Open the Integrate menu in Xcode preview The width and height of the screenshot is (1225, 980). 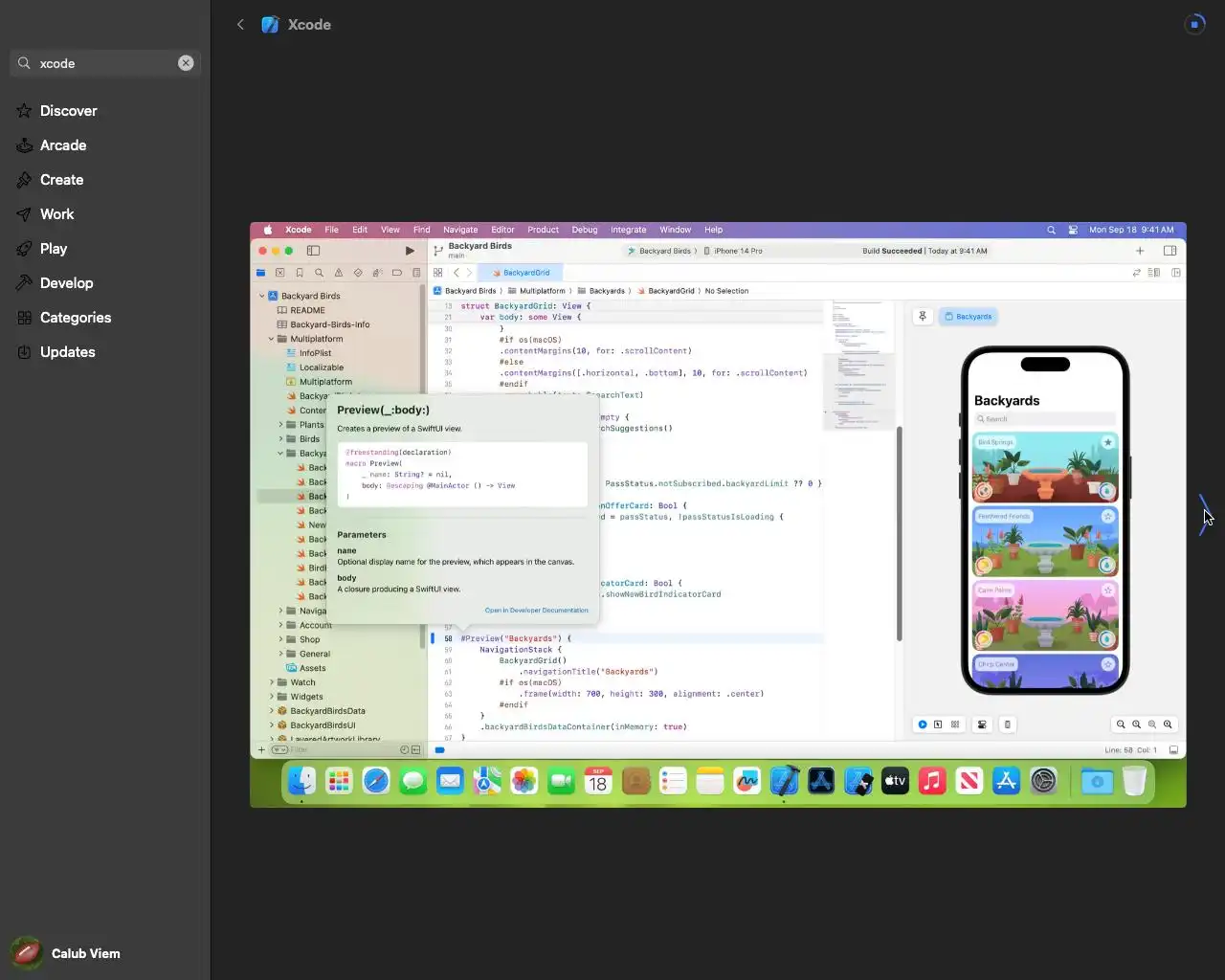tap(628, 230)
